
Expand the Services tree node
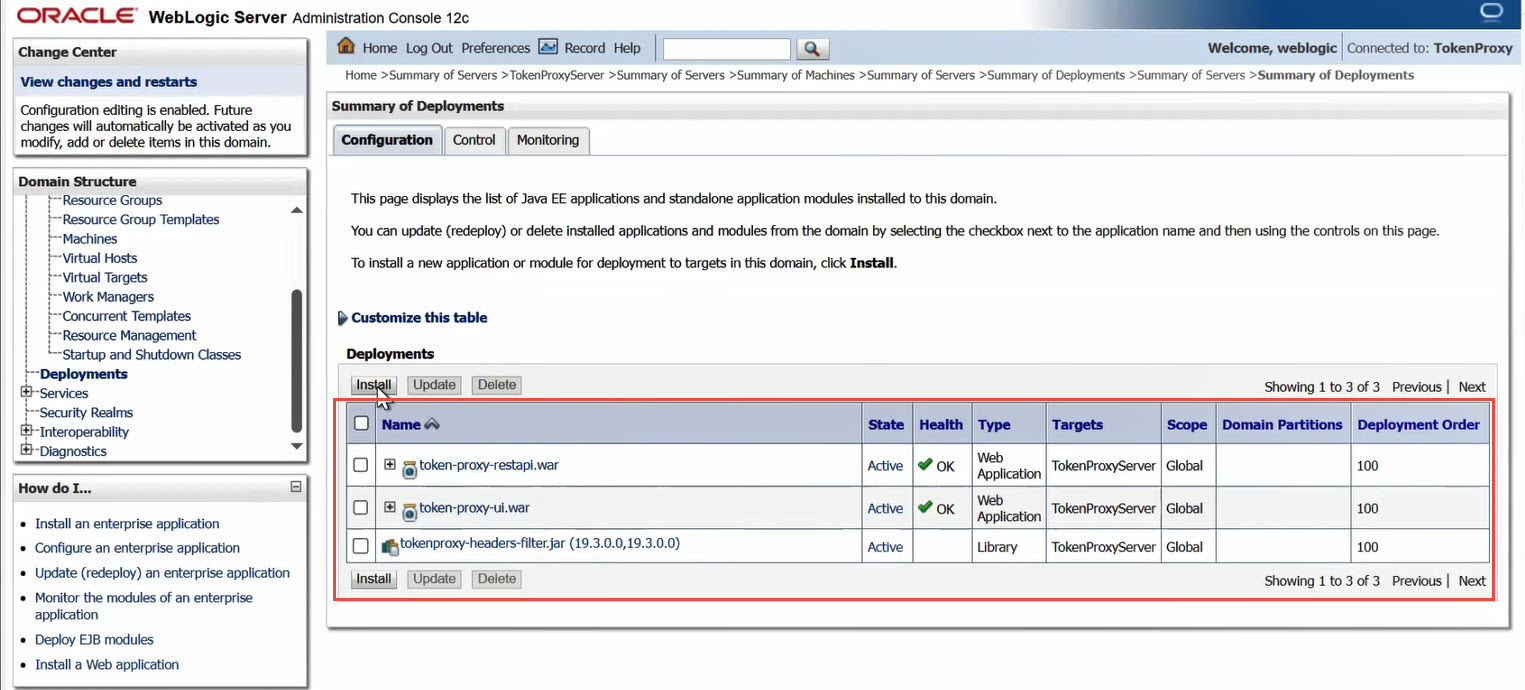[x=27, y=393]
